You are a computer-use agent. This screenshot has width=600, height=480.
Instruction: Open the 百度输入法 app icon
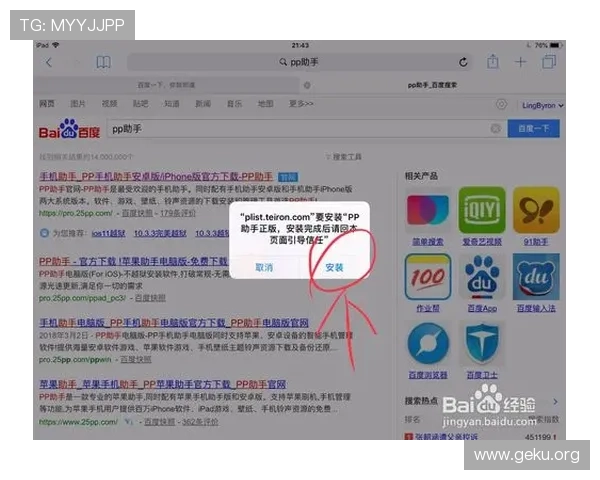click(x=536, y=276)
